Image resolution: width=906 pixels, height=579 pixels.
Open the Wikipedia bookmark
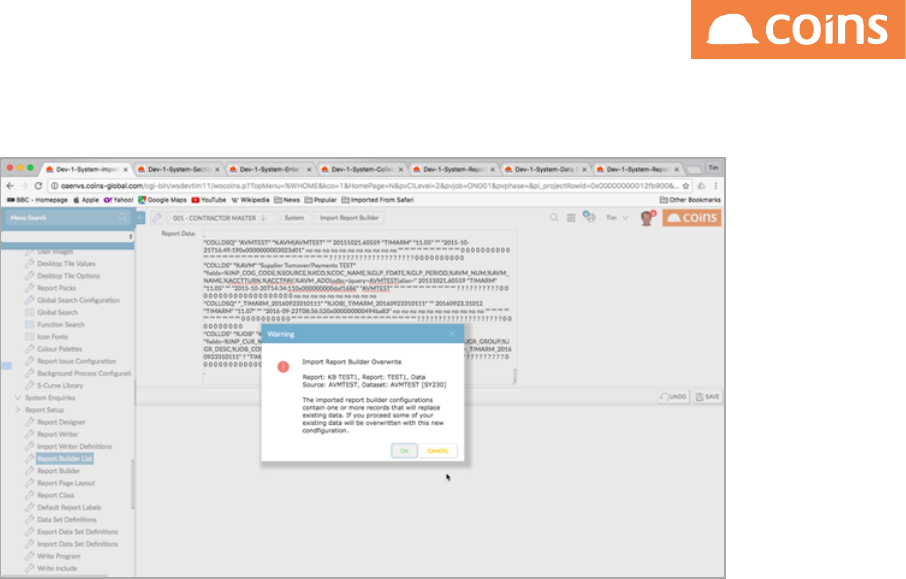point(250,200)
